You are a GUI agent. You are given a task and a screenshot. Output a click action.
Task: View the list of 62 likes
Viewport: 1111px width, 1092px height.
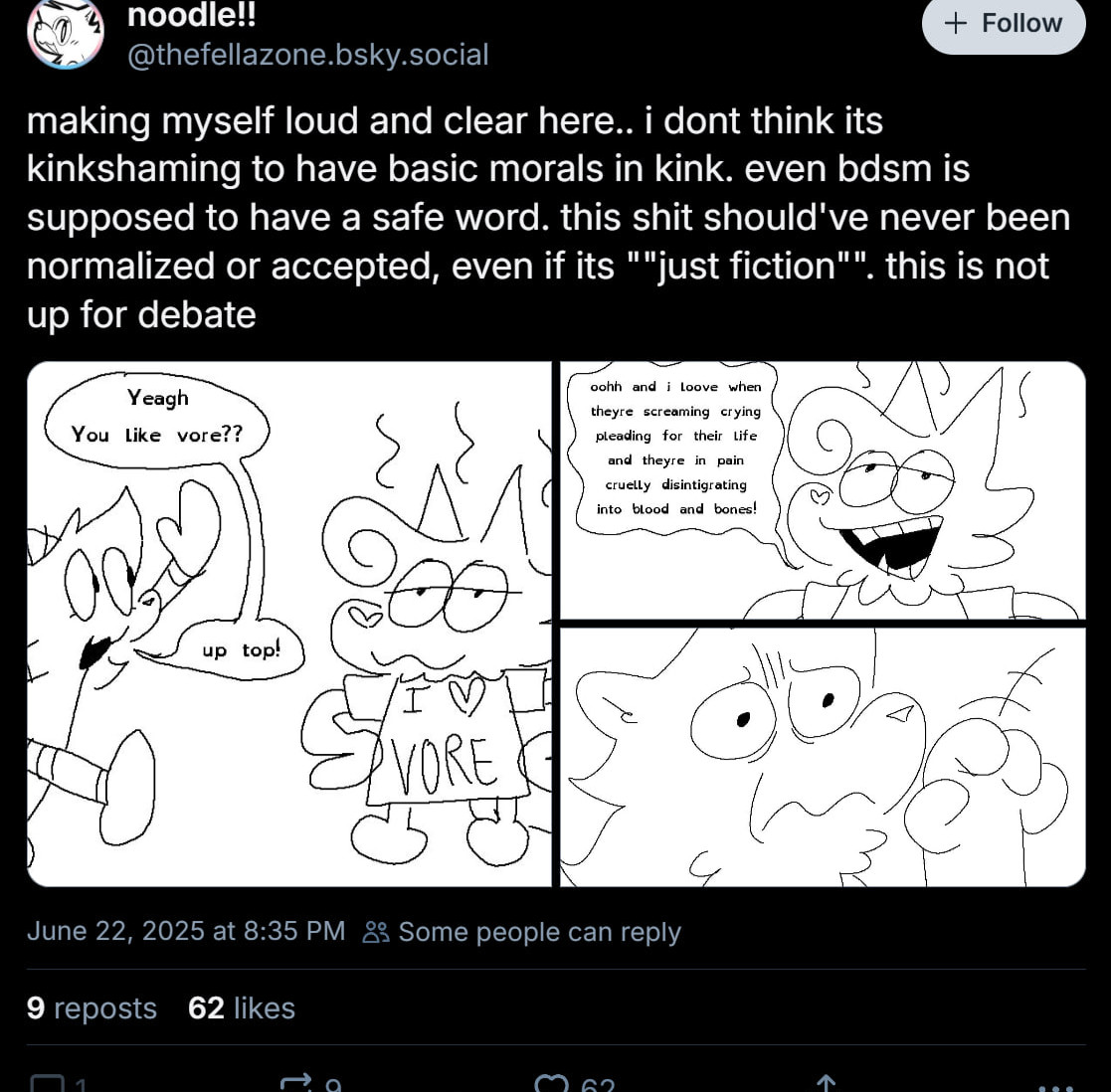point(242,1007)
